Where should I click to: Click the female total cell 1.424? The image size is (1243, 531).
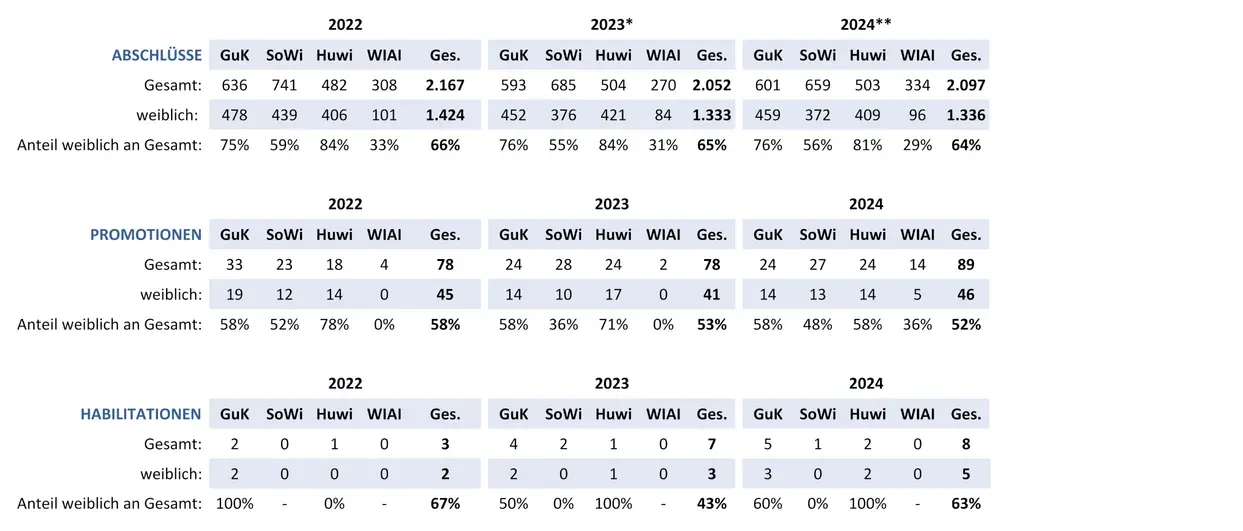pos(445,115)
